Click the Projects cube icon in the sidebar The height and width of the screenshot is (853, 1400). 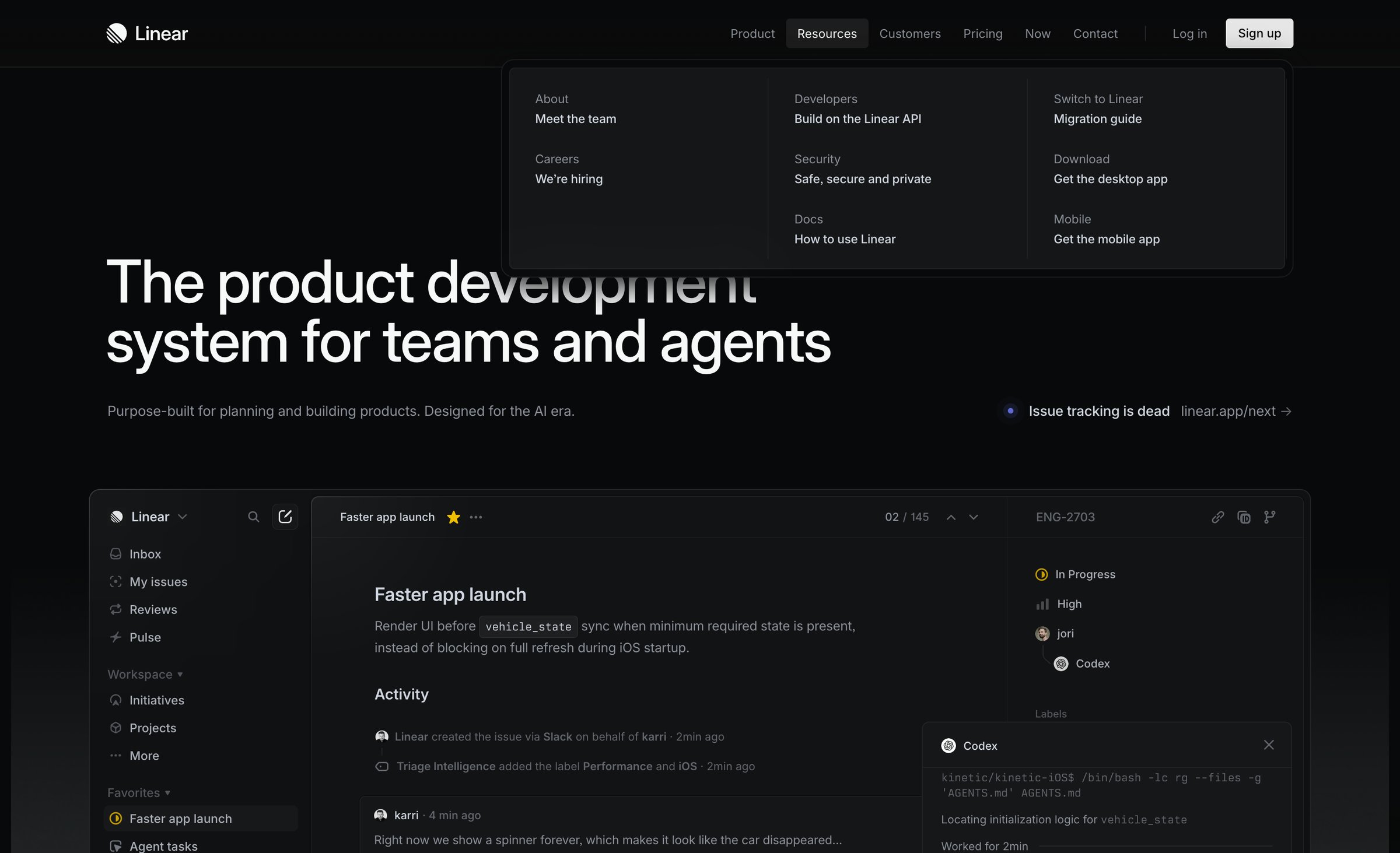116,728
